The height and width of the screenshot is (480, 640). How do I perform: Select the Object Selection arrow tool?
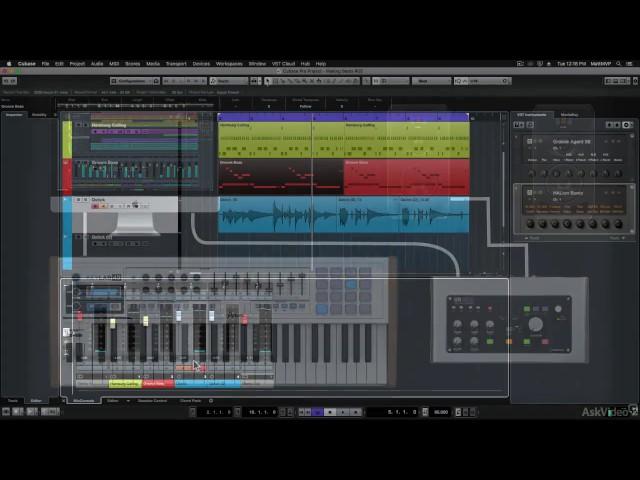point(268,81)
